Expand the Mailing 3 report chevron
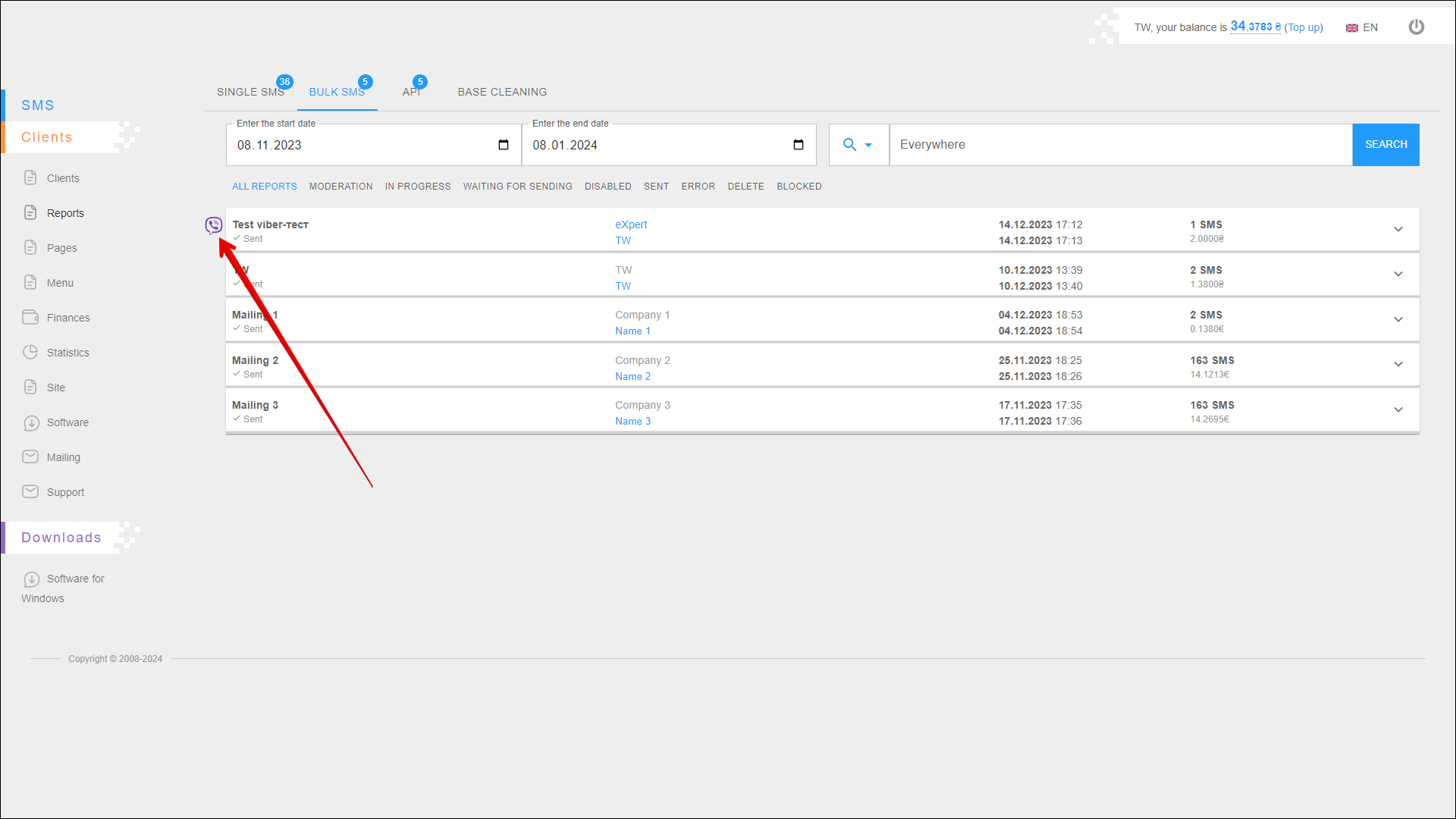 point(1398,409)
